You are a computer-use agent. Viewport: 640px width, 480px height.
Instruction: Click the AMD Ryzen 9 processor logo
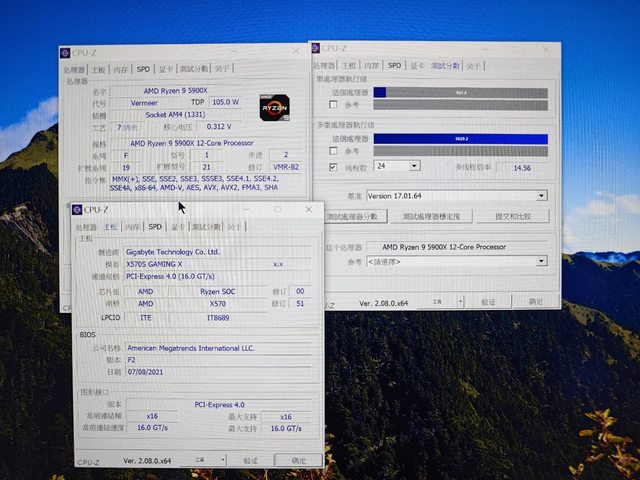[275, 107]
